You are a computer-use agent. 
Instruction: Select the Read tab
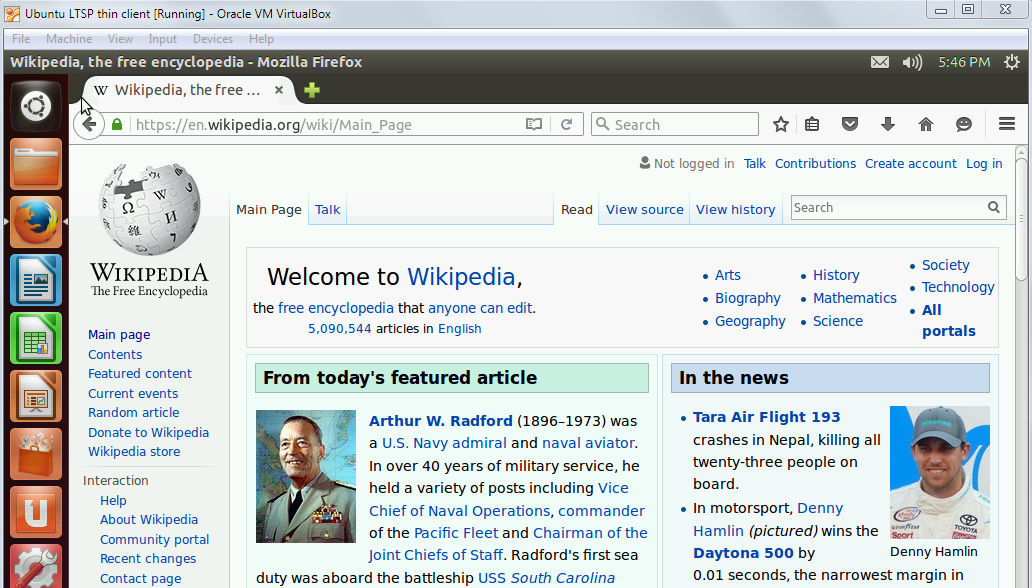pos(577,209)
